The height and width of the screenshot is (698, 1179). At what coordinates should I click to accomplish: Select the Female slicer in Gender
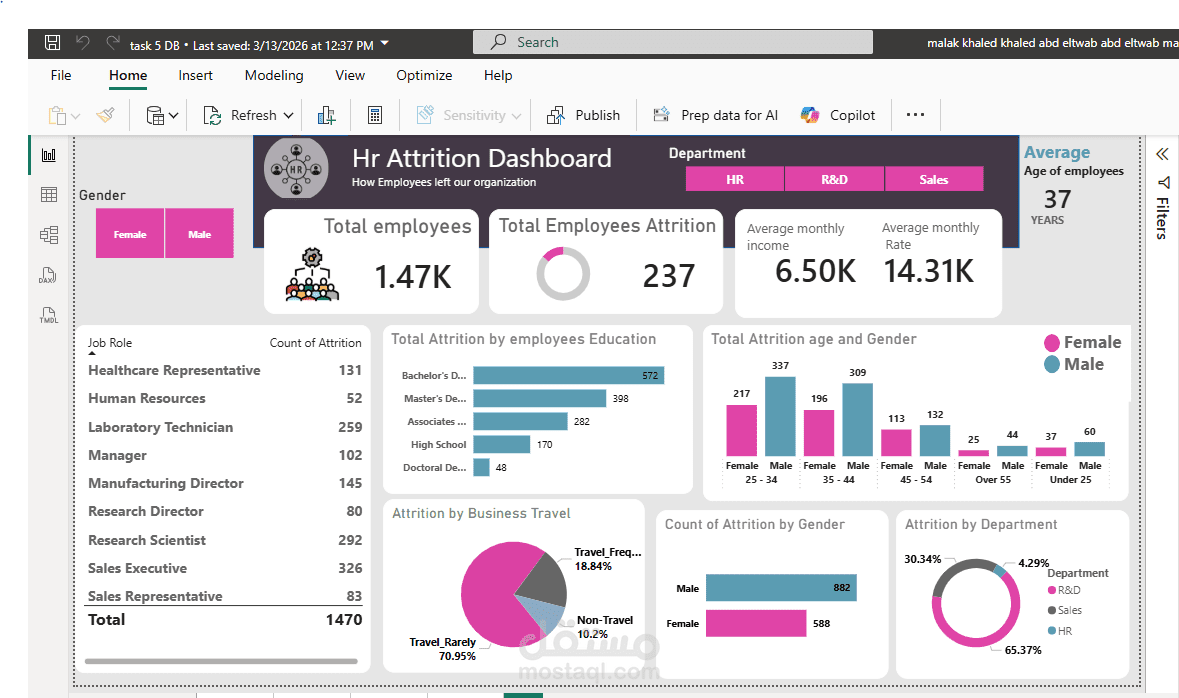130,232
